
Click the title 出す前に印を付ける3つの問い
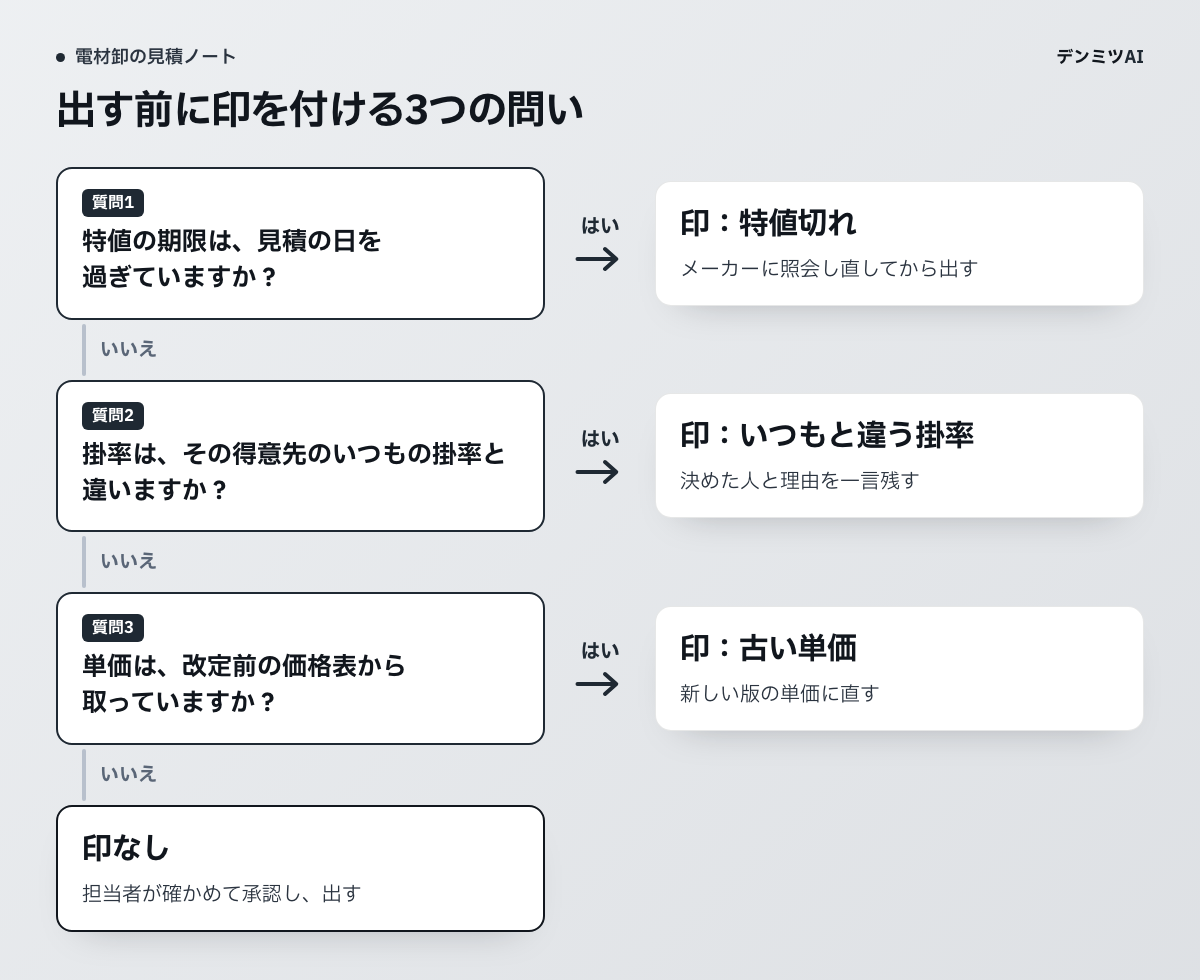(x=320, y=109)
